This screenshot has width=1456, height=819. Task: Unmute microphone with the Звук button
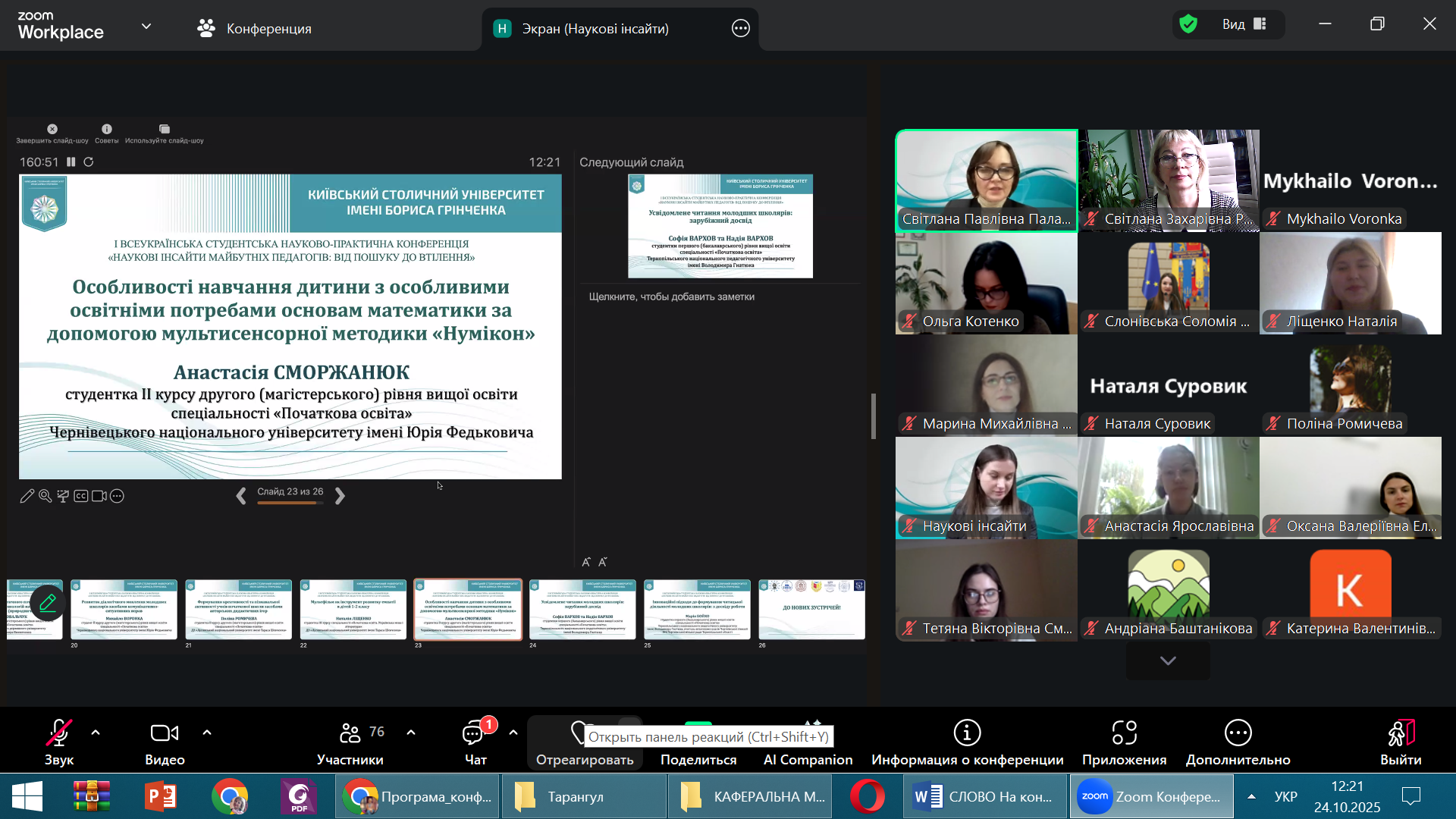58,741
